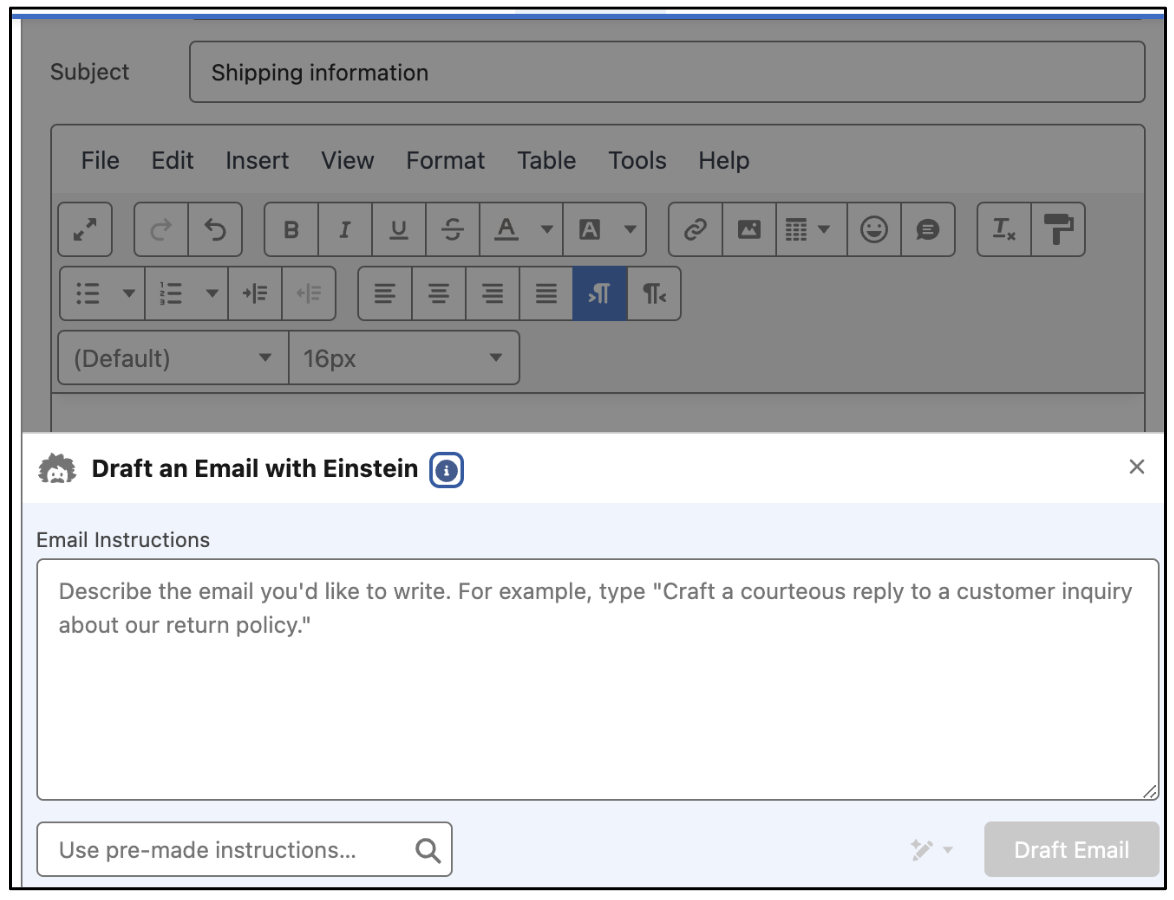Open the emoji picker icon
The width and height of the screenshot is (1174, 900).
(874, 230)
